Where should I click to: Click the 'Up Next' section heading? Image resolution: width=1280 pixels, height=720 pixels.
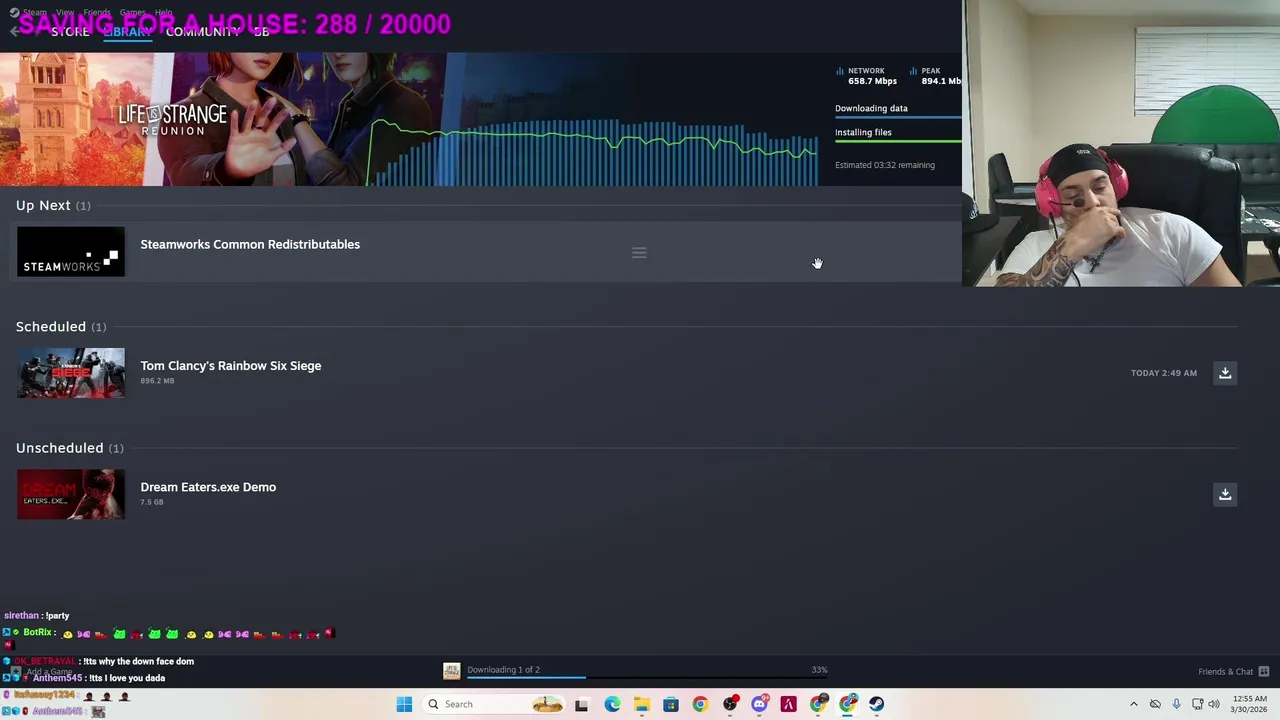(43, 205)
